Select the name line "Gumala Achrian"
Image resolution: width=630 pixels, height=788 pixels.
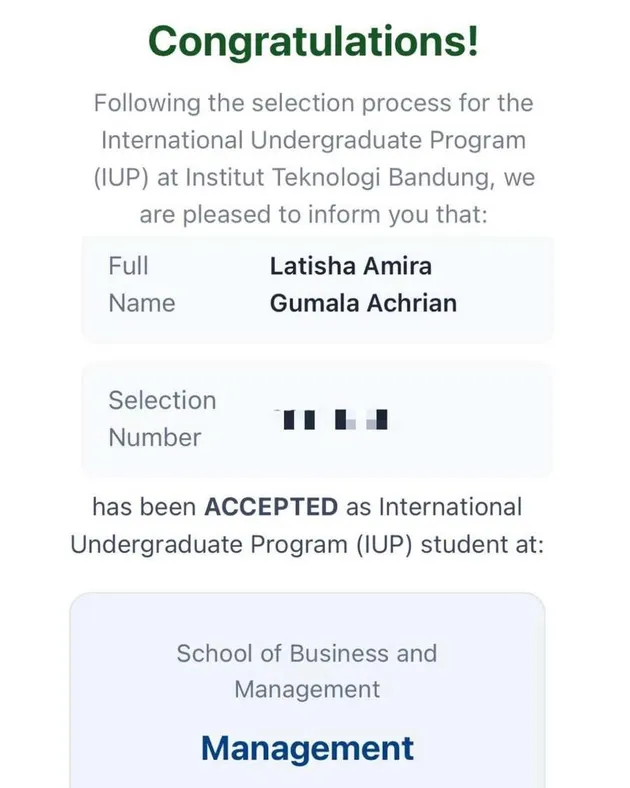point(363,303)
